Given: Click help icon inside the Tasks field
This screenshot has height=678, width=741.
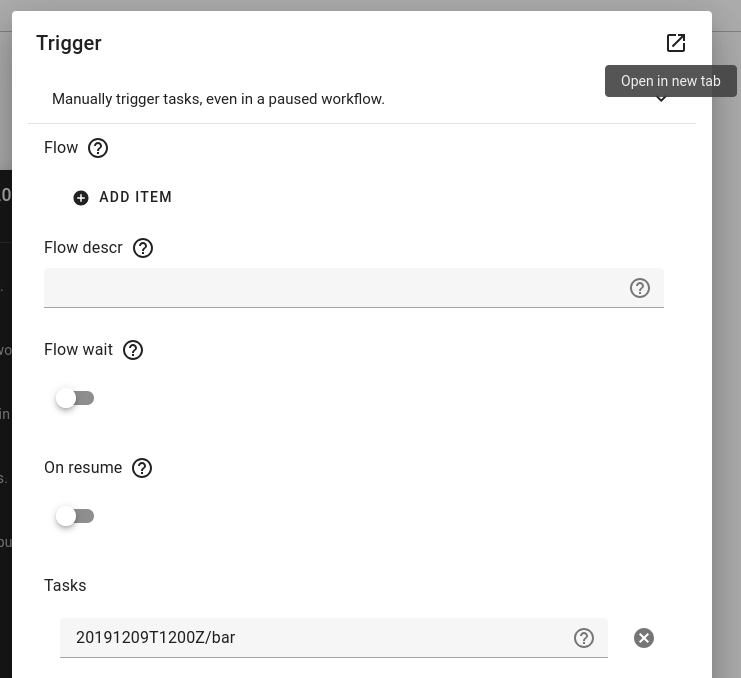Looking at the screenshot, I should 584,638.
